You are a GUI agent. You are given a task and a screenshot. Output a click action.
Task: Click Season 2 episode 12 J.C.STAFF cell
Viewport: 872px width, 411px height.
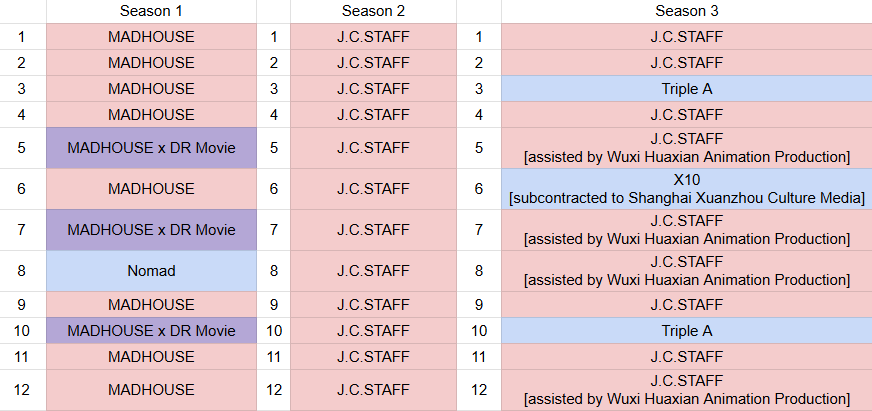373,389
